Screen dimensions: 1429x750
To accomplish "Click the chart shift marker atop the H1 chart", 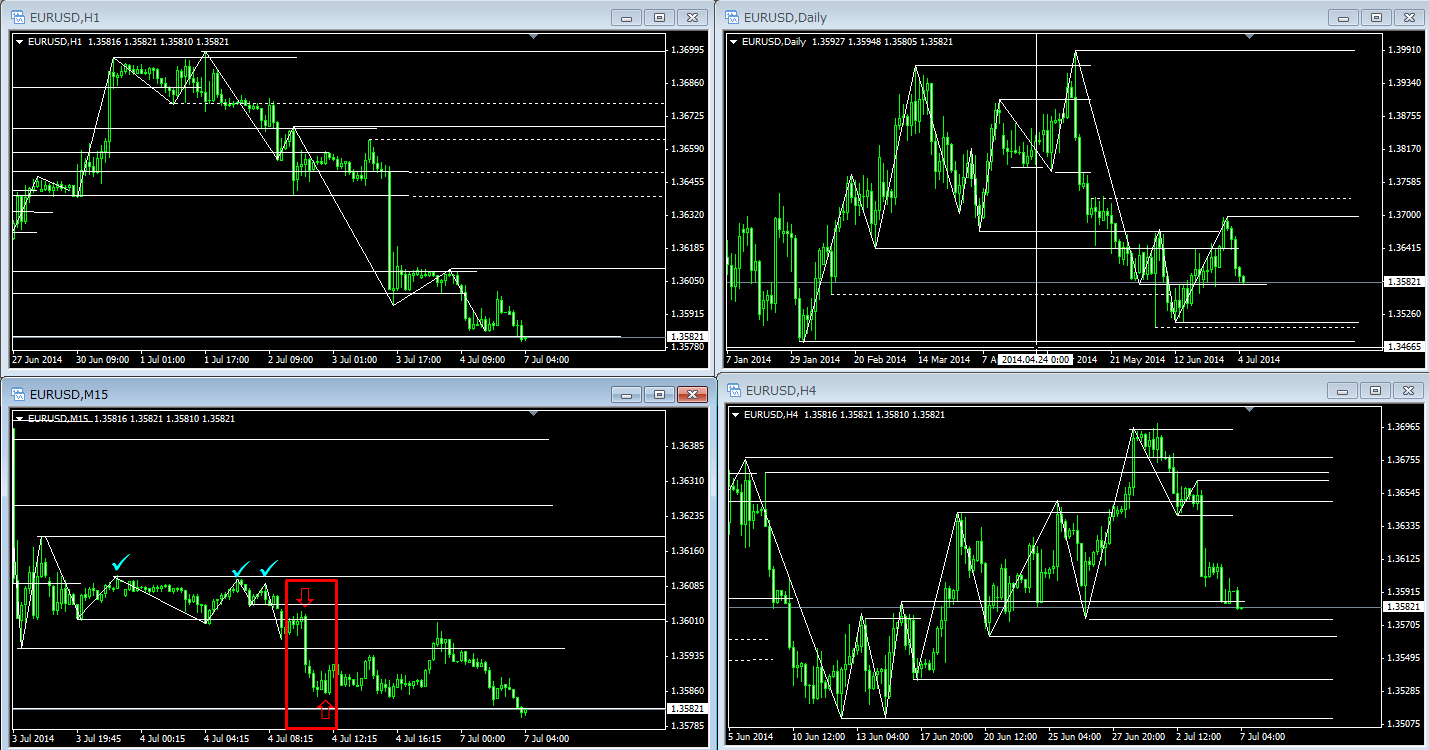I will (x=533, y=37).
